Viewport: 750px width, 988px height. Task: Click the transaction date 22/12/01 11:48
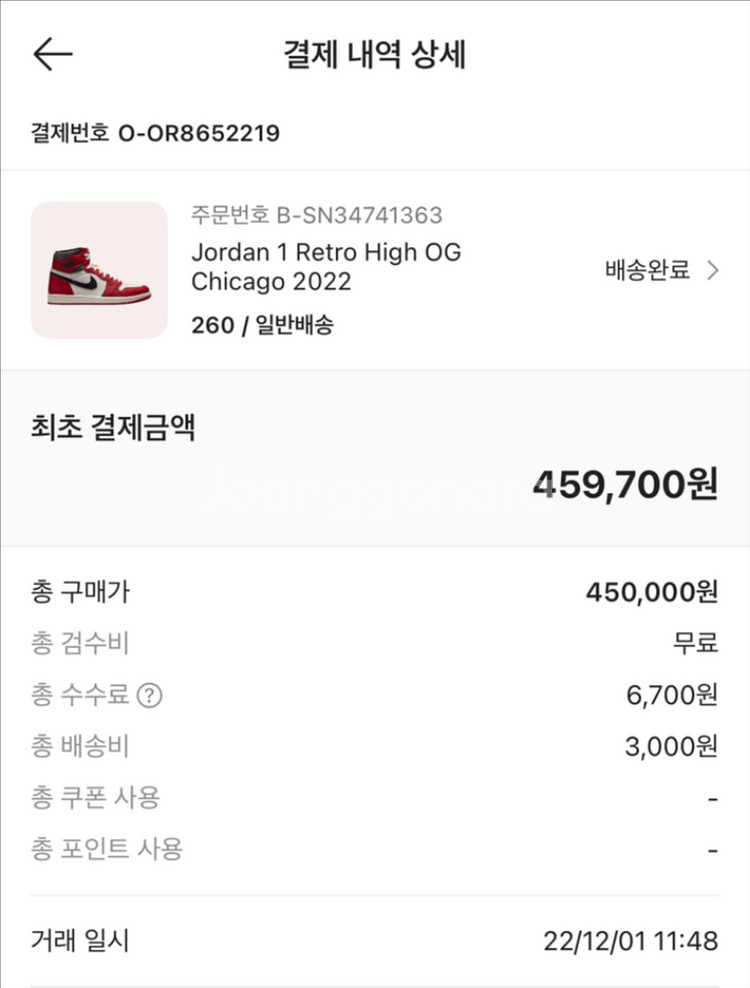(x=631, y=941)
